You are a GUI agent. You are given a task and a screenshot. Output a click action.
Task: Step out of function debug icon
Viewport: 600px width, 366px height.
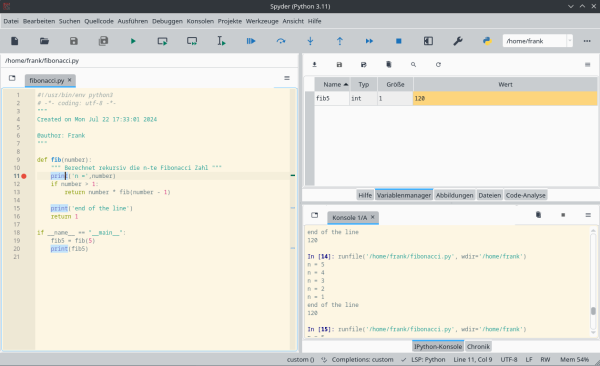[x=340, y=41]
